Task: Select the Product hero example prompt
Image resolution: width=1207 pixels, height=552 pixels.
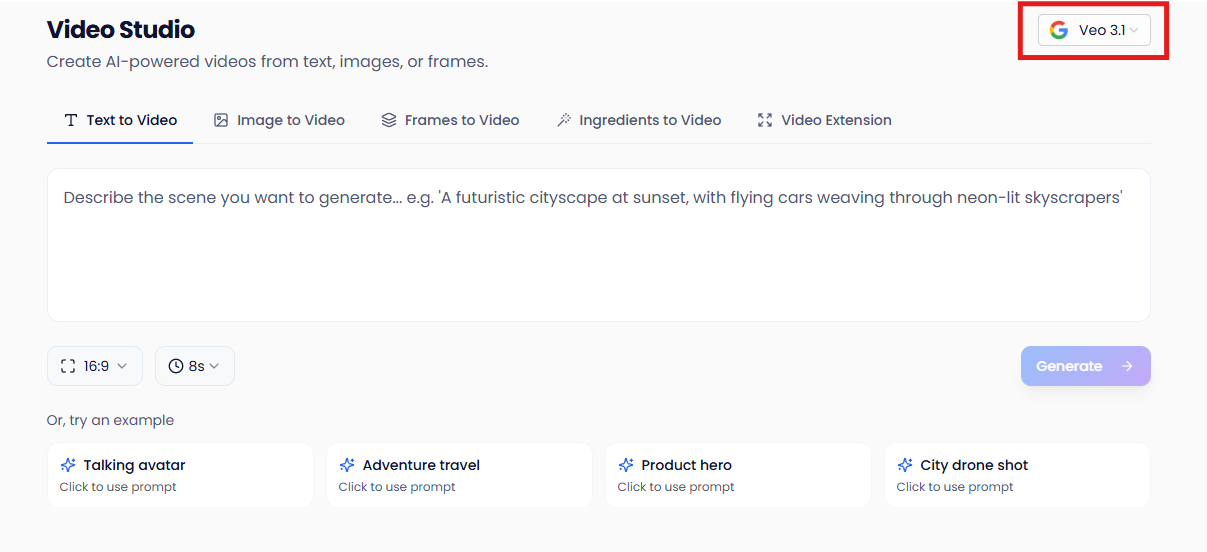Action: 733,475
